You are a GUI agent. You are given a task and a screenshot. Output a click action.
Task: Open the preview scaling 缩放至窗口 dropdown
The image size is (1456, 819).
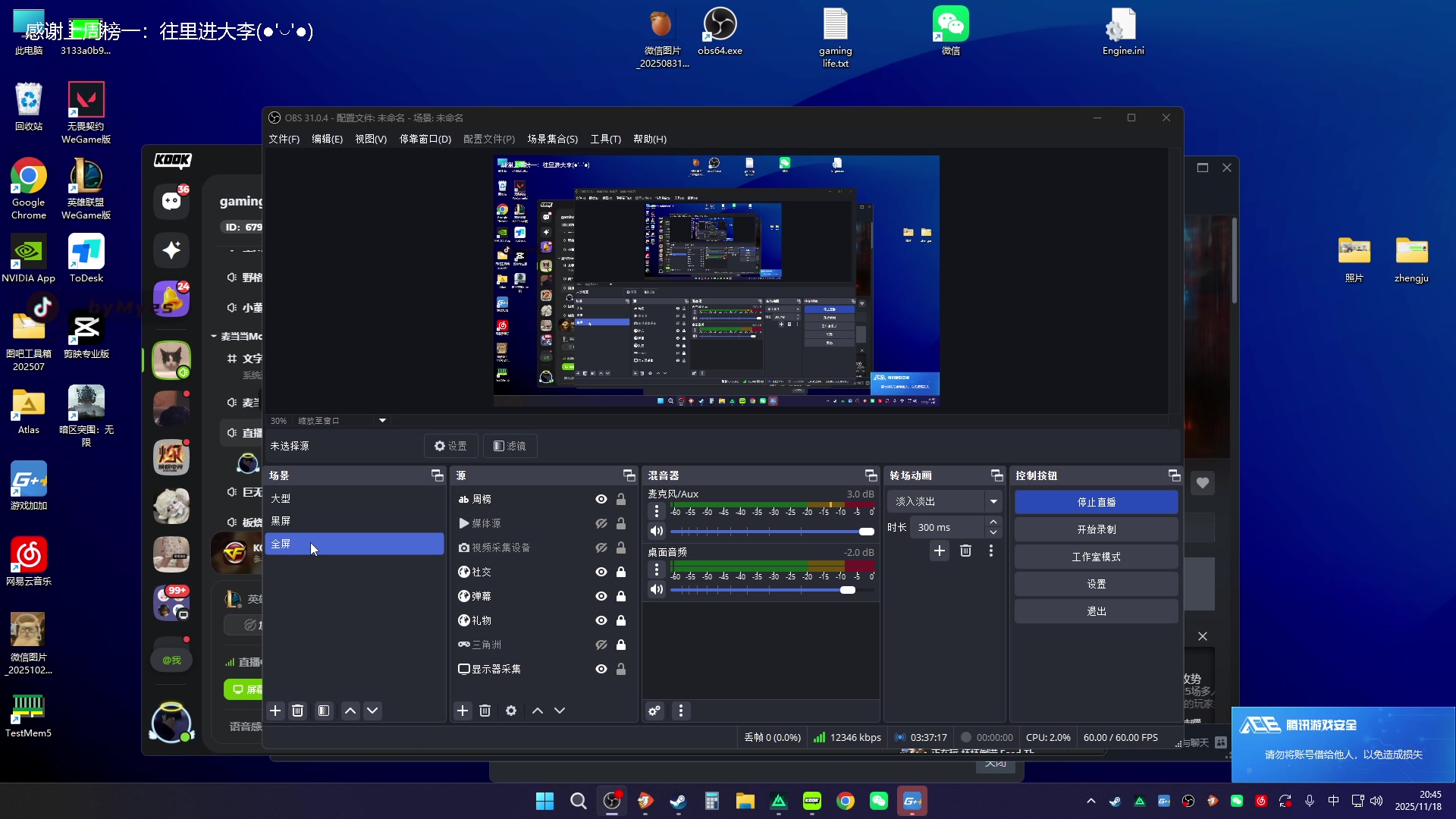tap(382, 420)
